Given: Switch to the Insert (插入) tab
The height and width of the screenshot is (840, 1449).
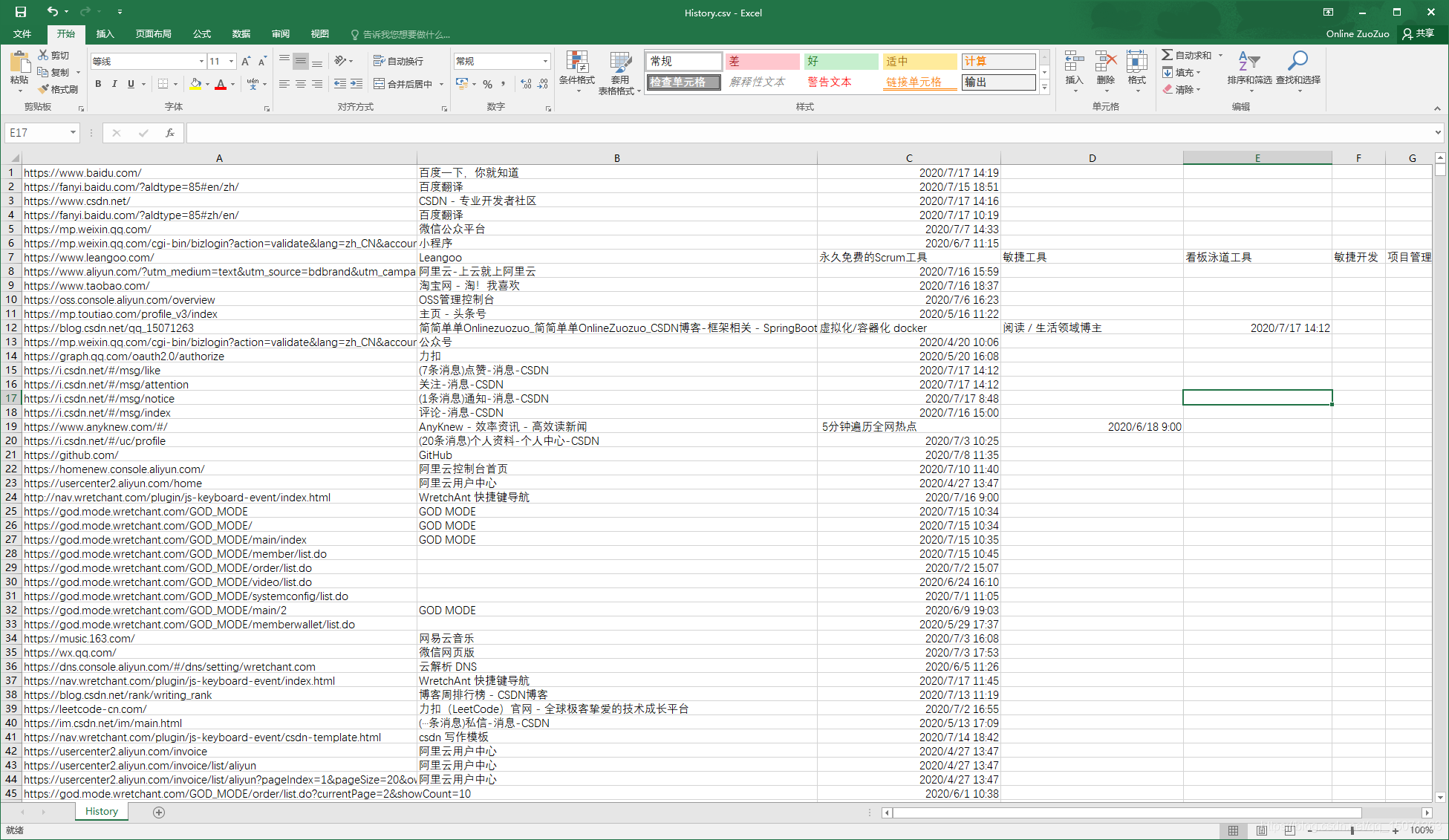Looking at the screenshot, I should [105, 33].
